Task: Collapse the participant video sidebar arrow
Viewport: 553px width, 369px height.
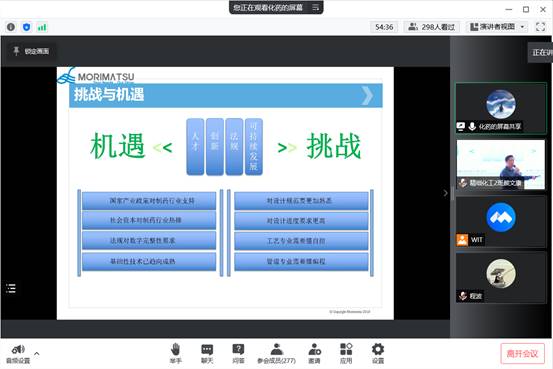Action: [445, 193]
